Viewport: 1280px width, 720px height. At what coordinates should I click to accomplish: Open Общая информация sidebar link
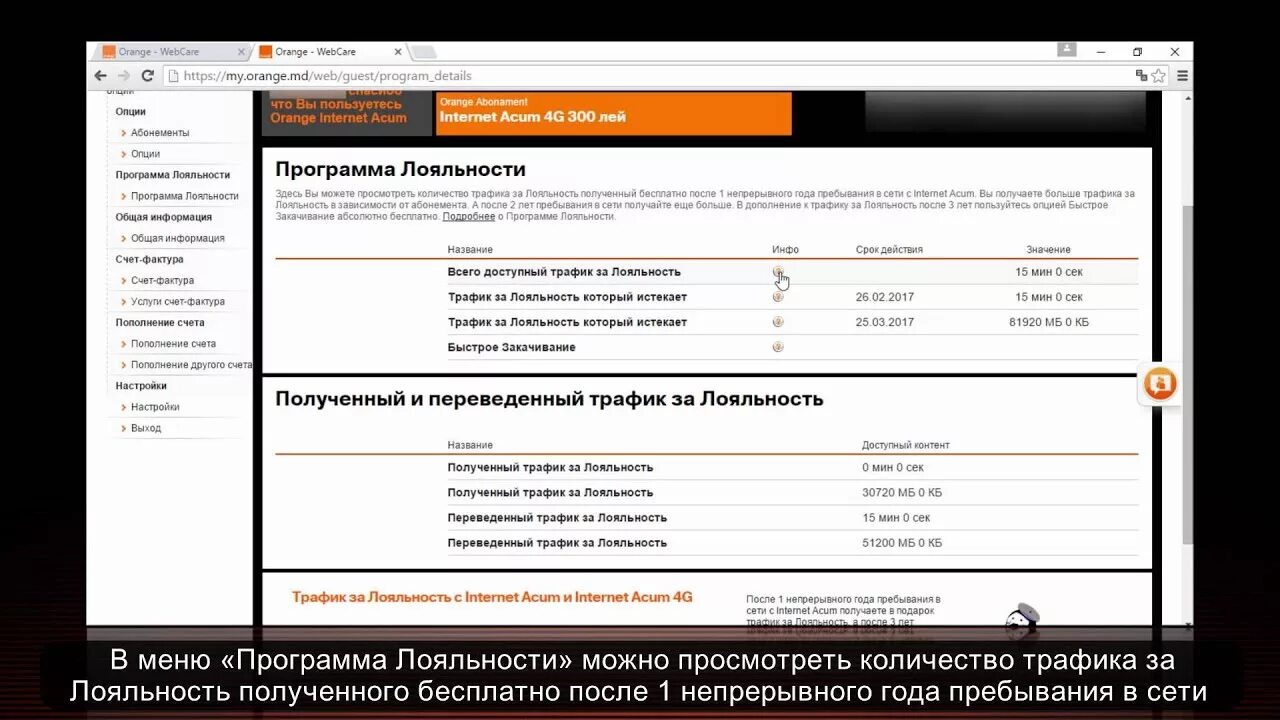pos(178,238)
